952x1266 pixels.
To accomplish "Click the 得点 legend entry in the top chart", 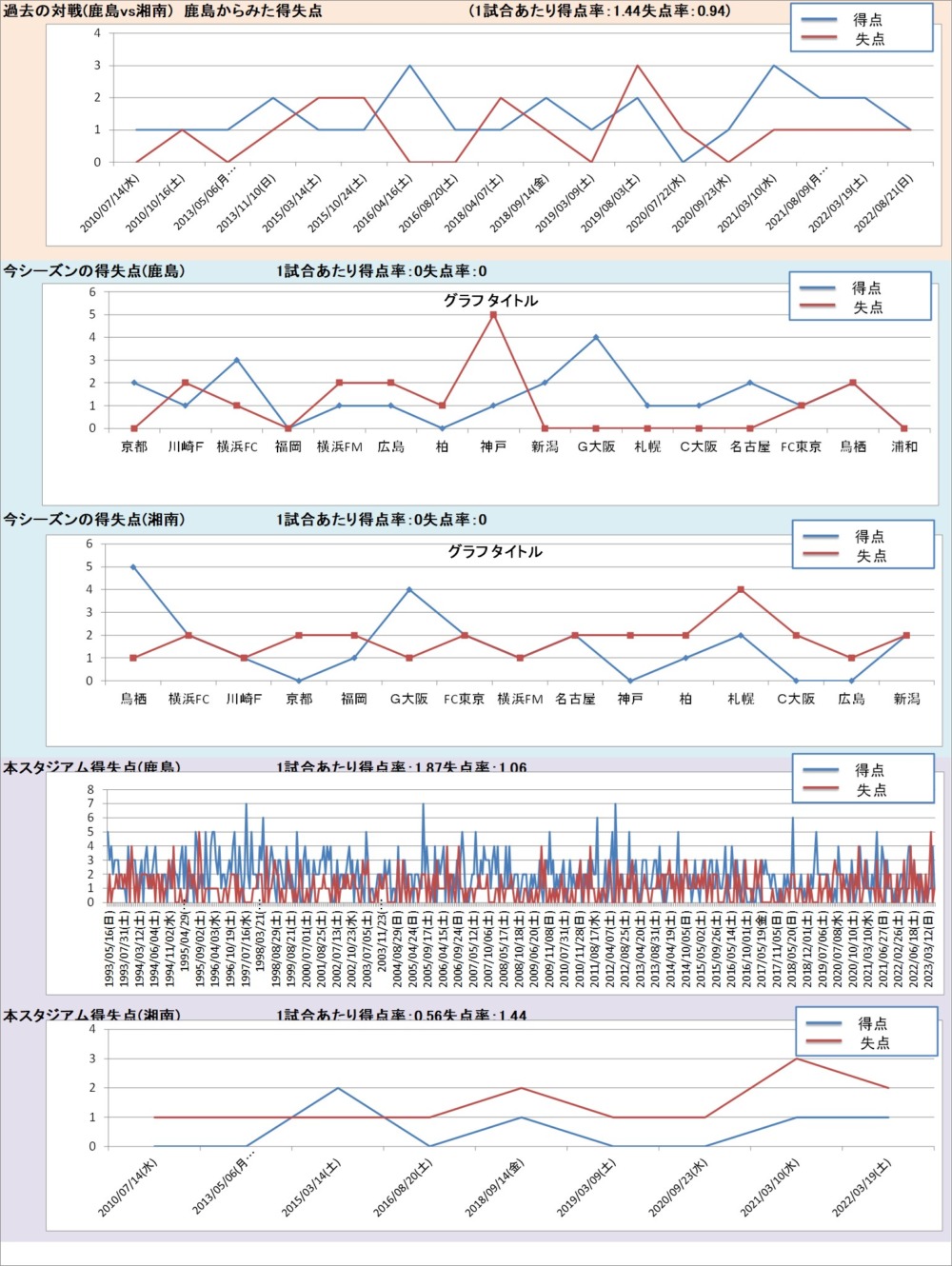I will coord(867,20).
